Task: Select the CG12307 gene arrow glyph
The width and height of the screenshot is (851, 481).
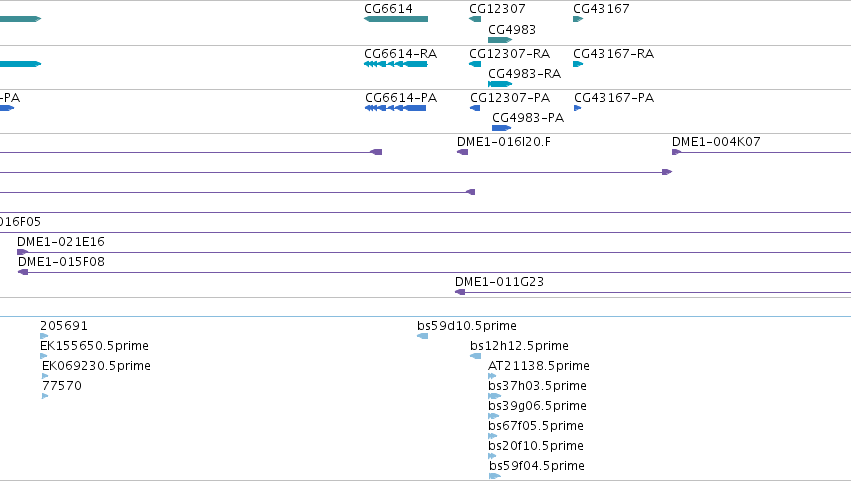Action: coord(475,19)
